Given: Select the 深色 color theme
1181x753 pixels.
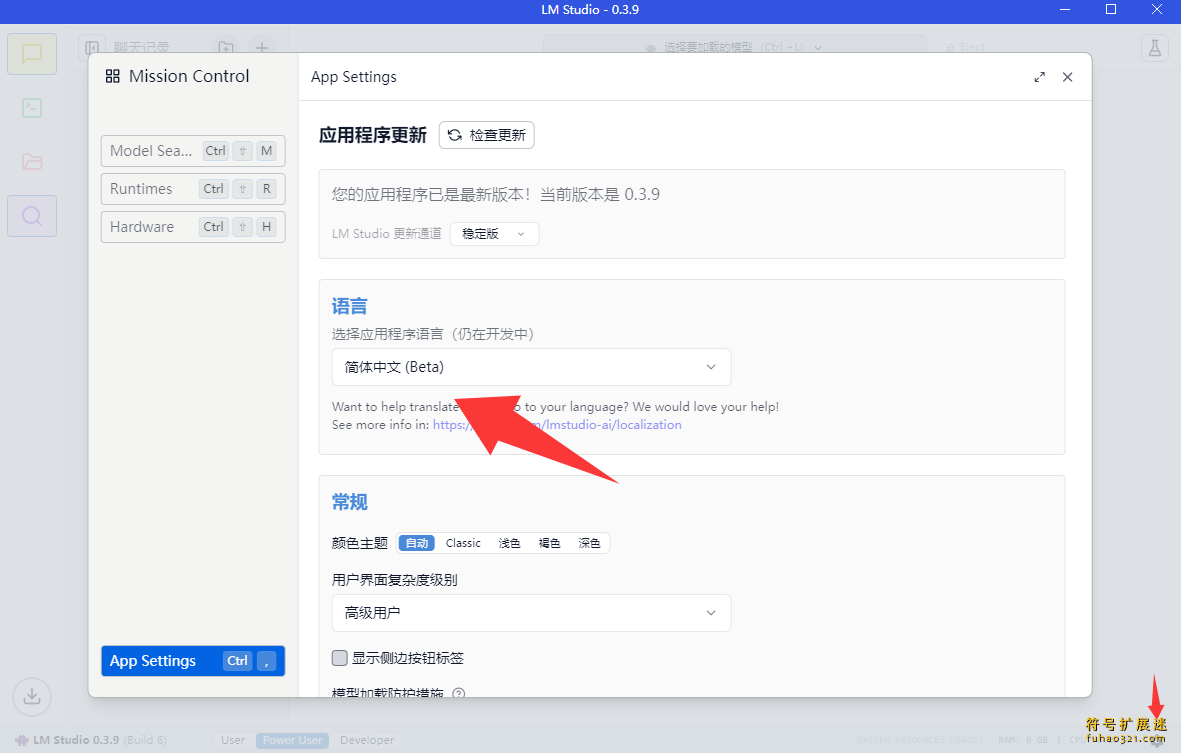Looking at the screenshot, I should [589, 543].
